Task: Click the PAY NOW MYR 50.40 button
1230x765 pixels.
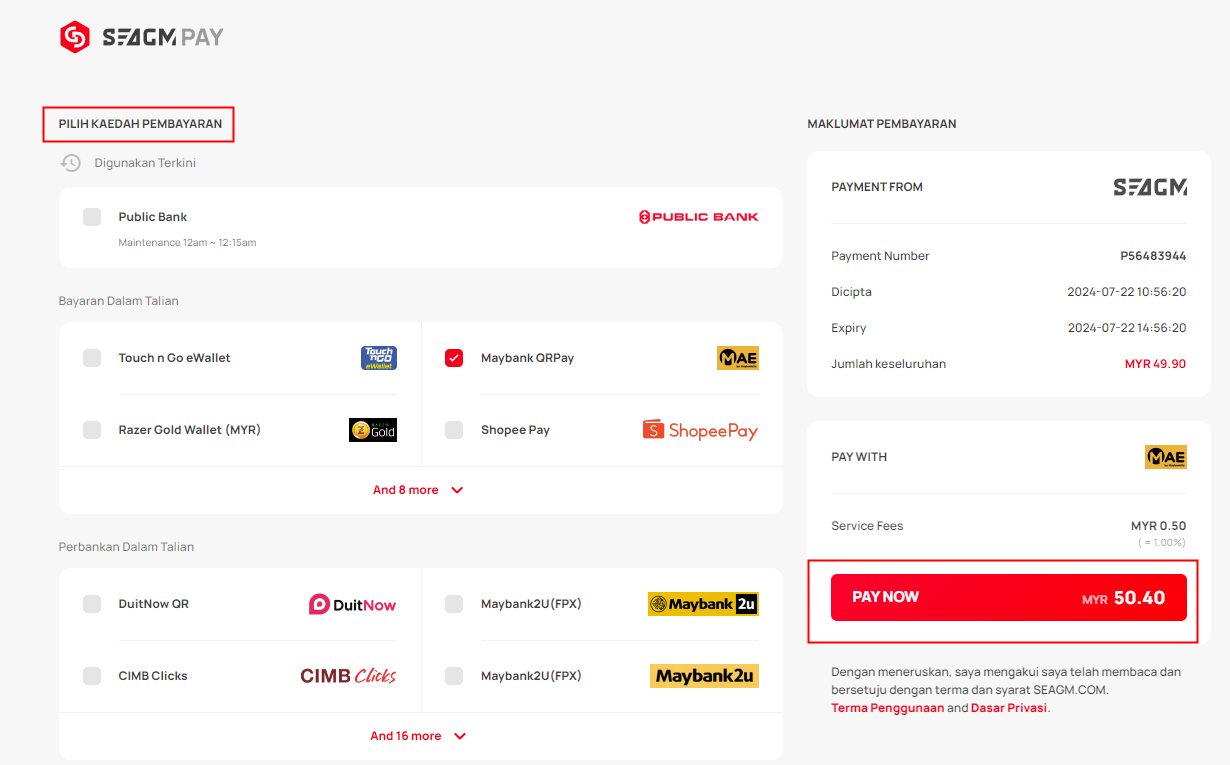Action: [x=1009, y=597]
